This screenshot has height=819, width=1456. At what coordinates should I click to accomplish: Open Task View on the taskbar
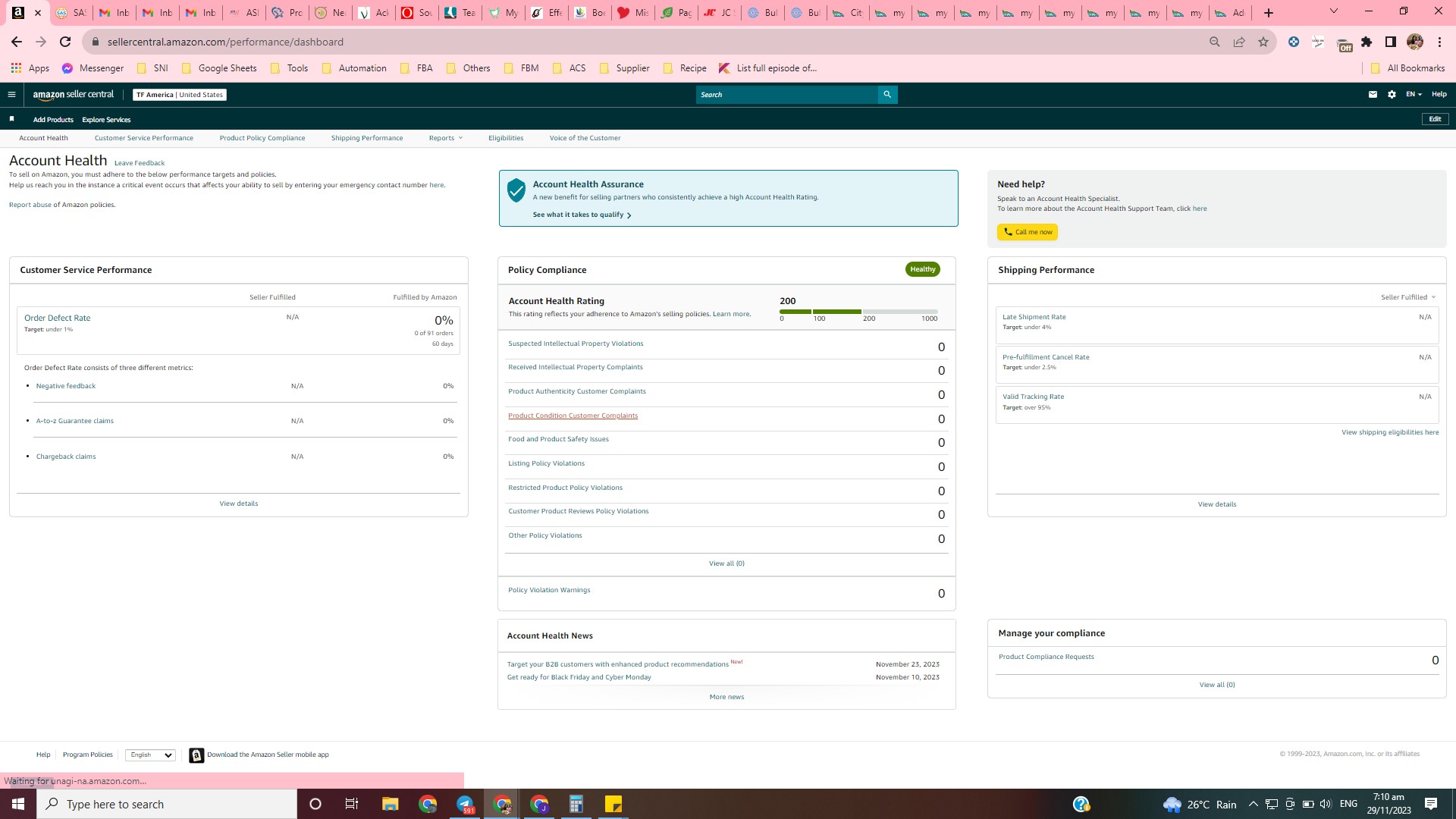click(x=352, y=804)
